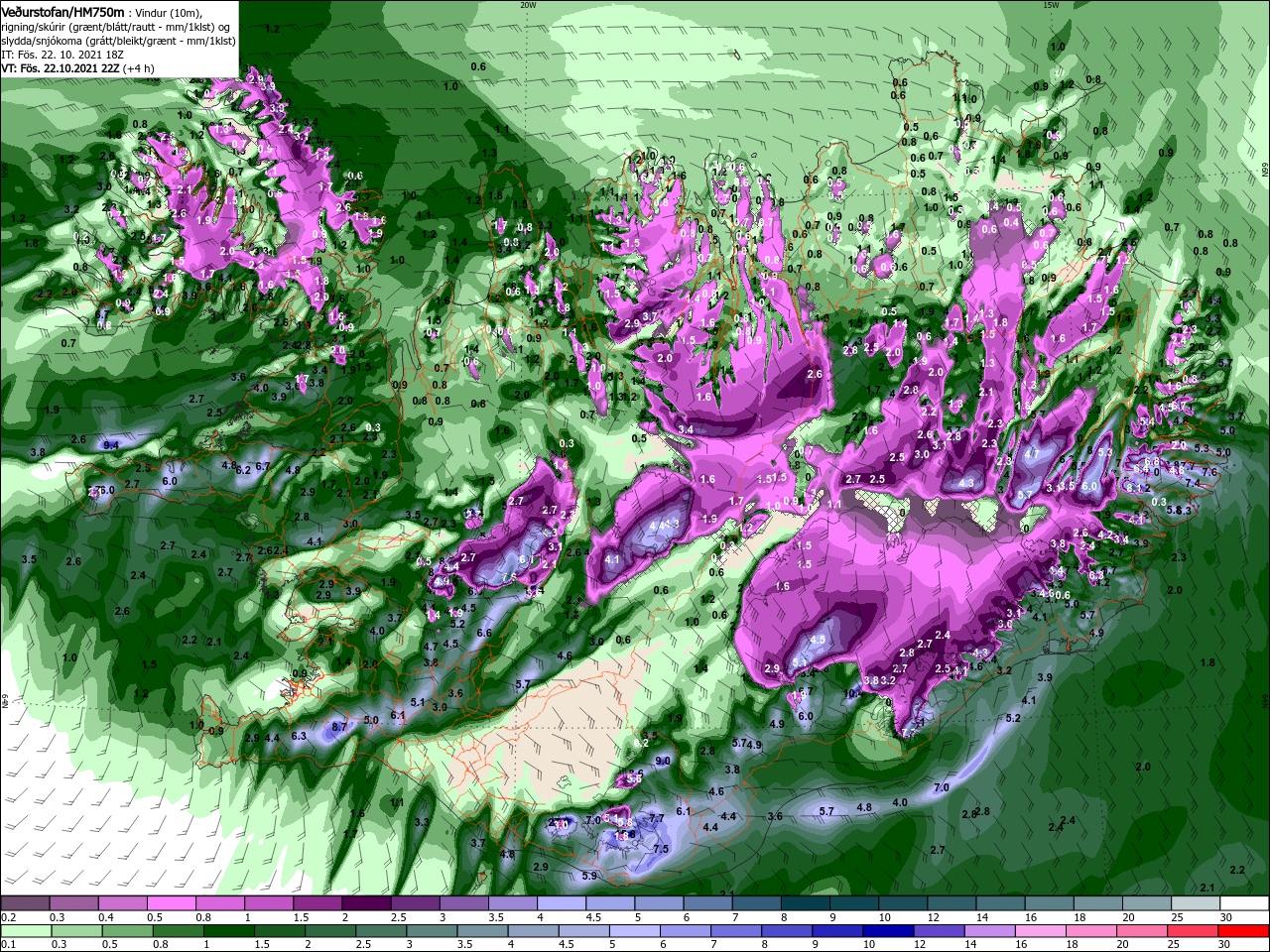Select the bright pink 0.5 snow swatch
The height and width of the screenshot is (952, 1270).
point(171,903)
